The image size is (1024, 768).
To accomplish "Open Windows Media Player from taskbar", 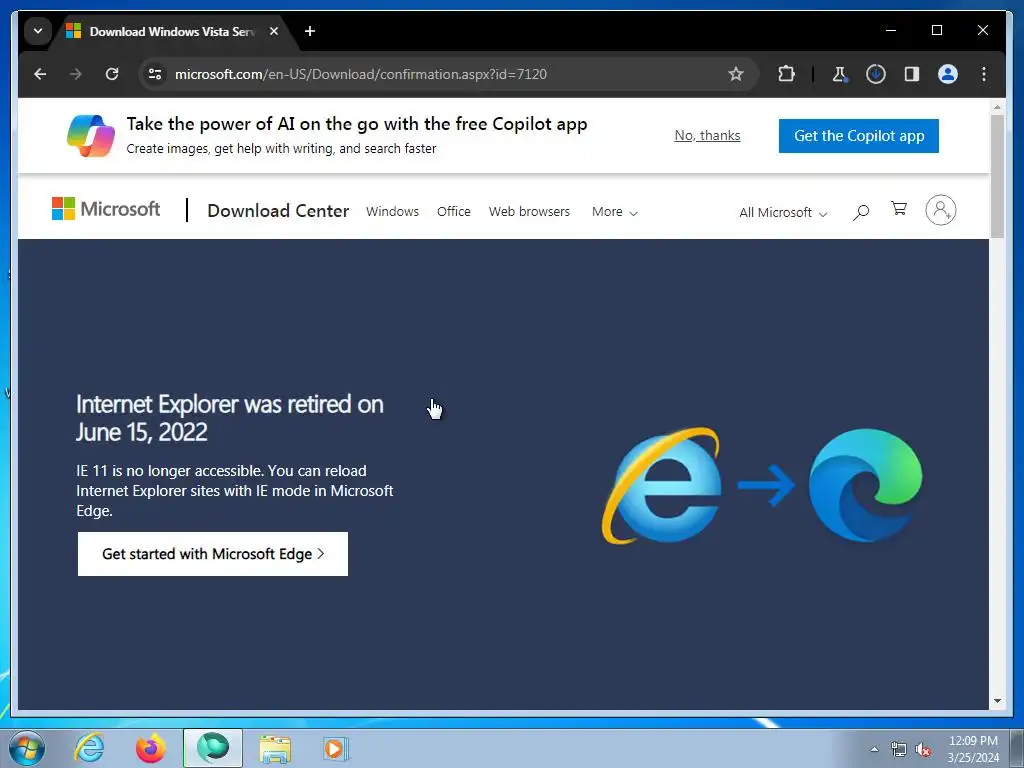I will click(x=336, y=748).
